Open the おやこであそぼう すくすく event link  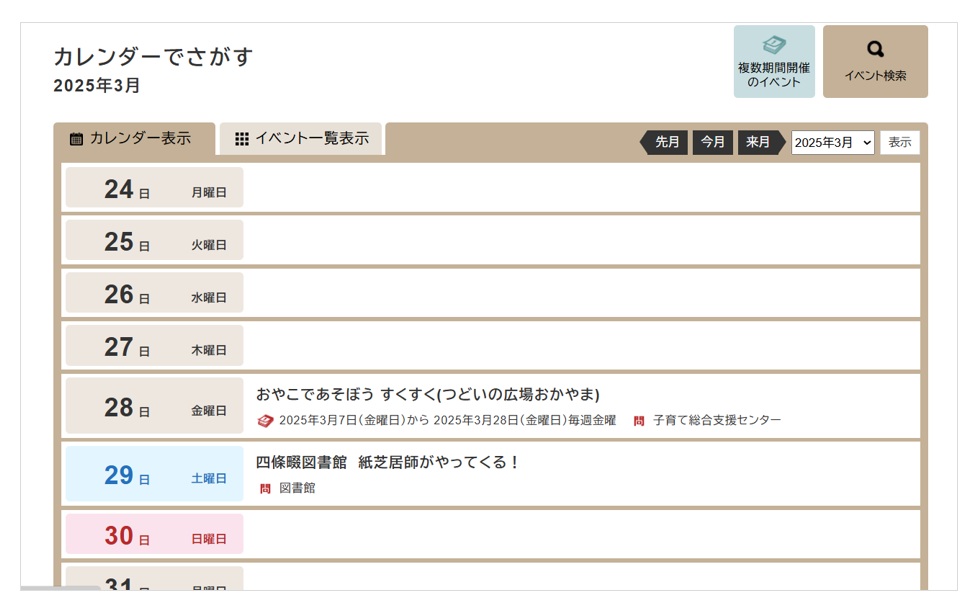(x=427, y=394)
